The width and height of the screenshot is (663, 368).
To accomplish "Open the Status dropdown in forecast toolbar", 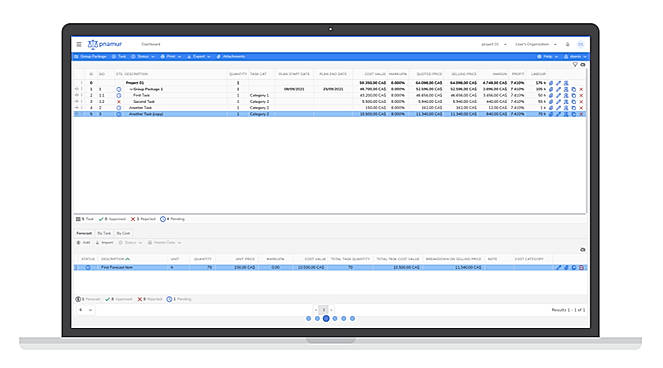I will pos(130,243).
